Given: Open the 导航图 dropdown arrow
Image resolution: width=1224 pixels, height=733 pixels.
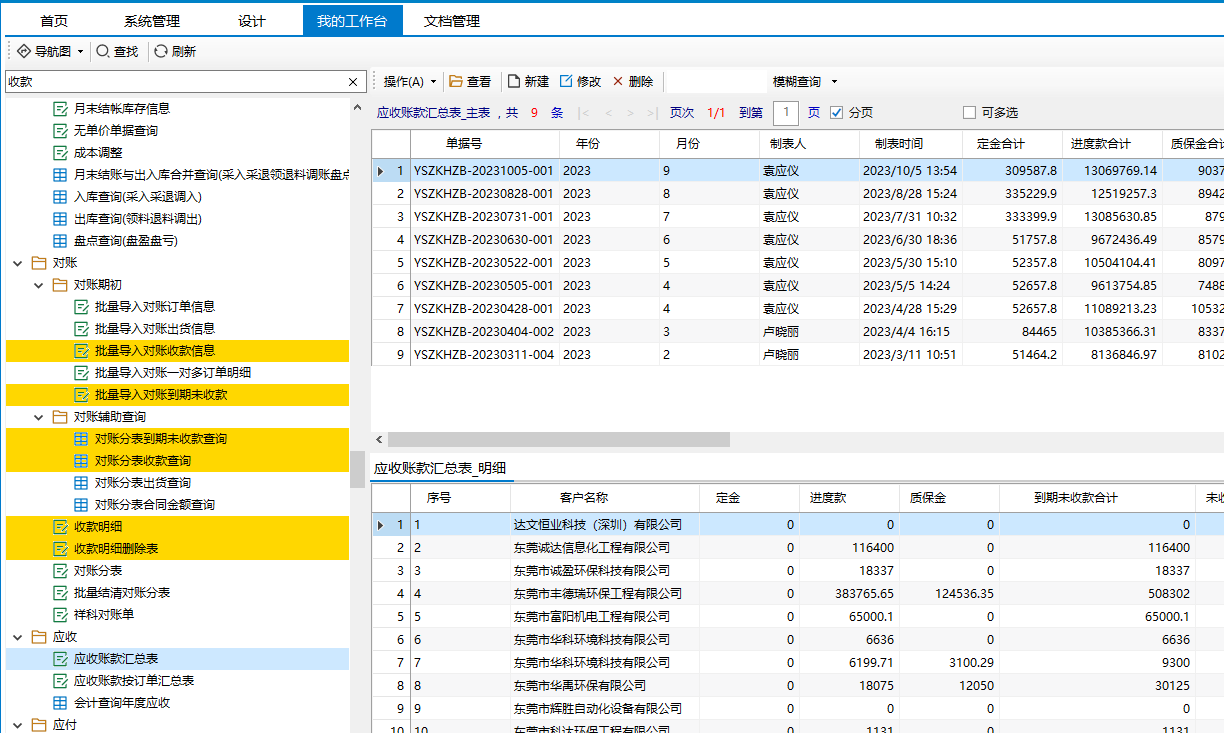Looking at the screenshot, I should [x=80, y=51].
